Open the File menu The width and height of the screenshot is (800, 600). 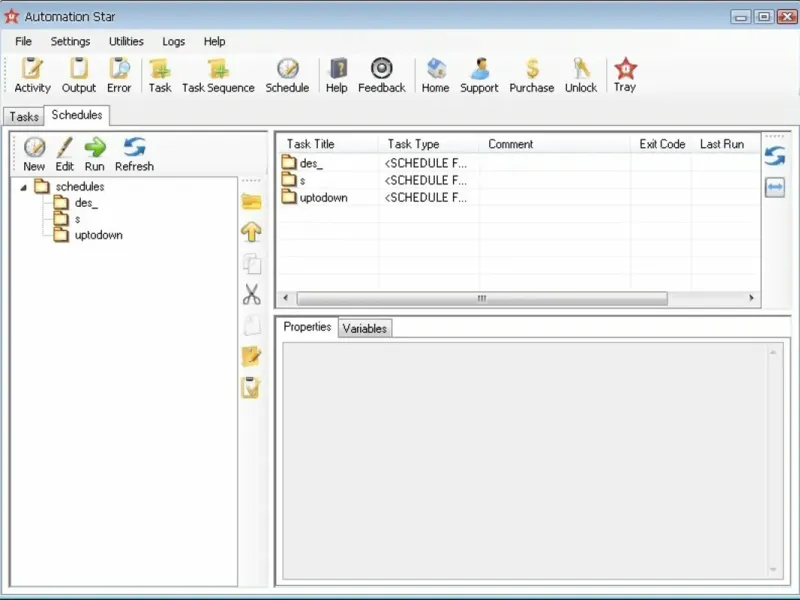click(23, 41)
